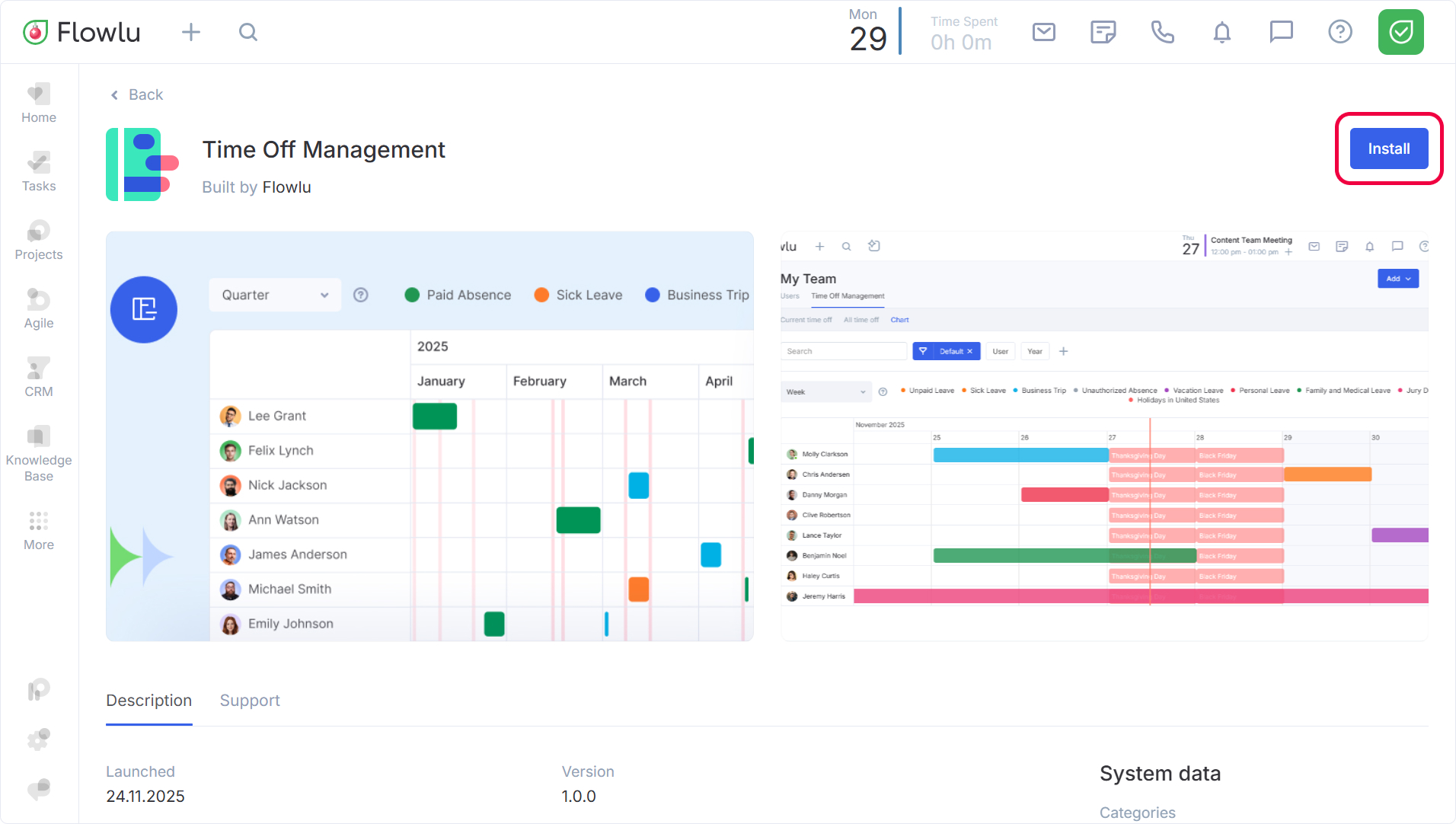Click the phone call icon
The height and width of the screenshot is (824, 1456).
click(x=1162, y=32)
